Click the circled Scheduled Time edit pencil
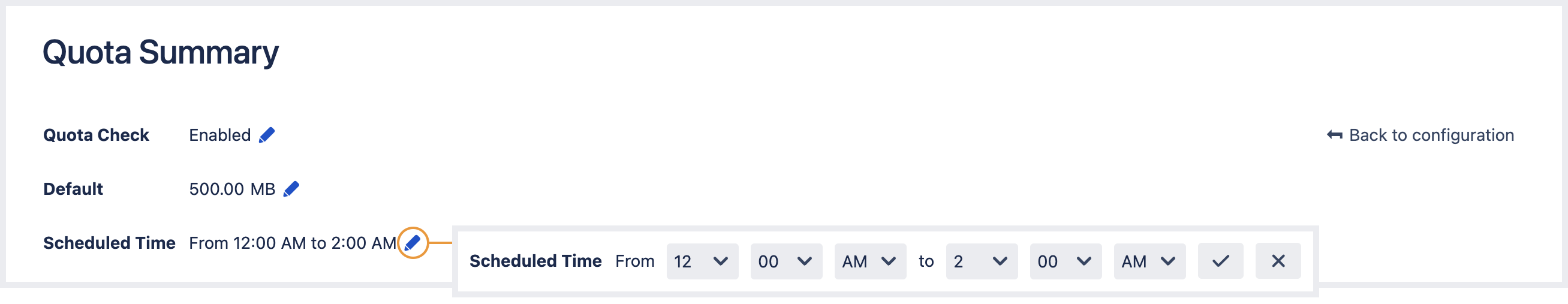Image resolution: width=1568 pixels, height=304 pixels. point(413,243)
